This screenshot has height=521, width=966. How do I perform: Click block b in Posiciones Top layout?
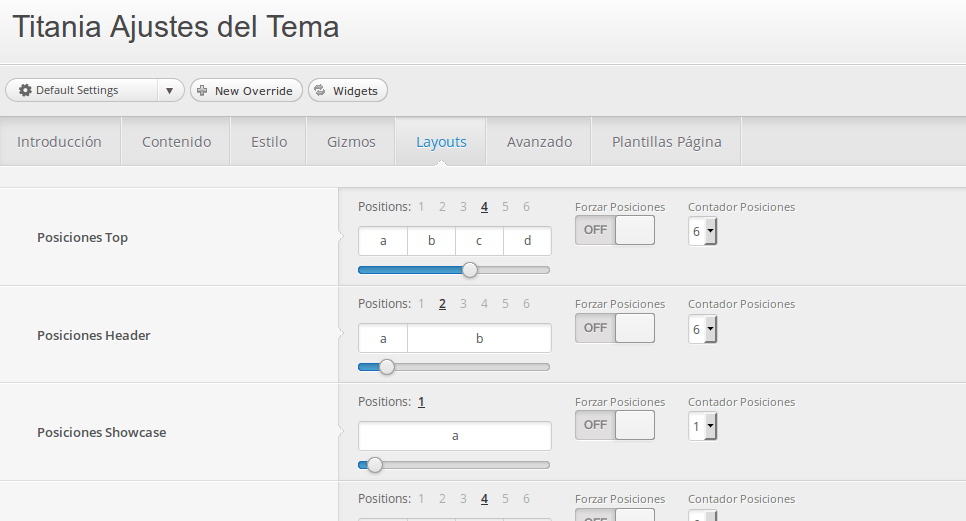pyautogui.click(x=431, y=241)
